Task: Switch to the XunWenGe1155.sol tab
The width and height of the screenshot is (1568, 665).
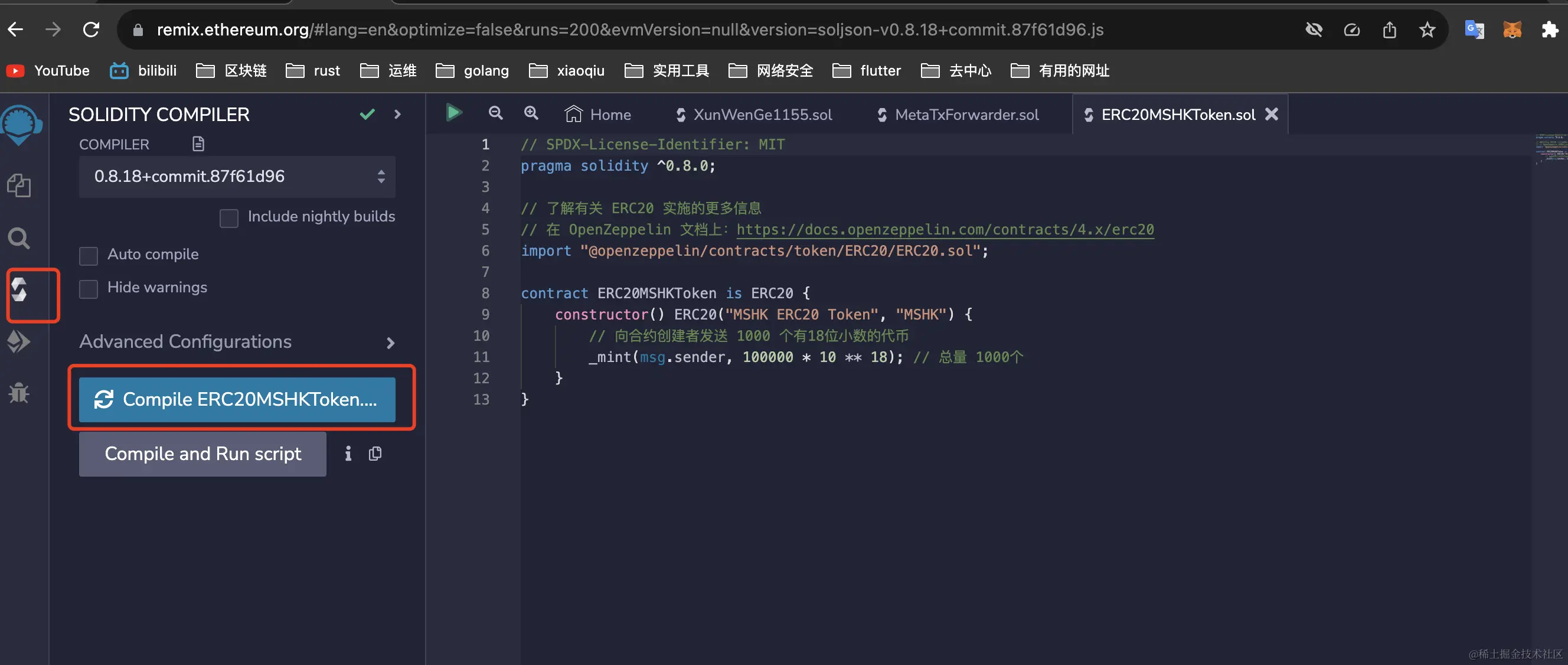Action: [x=753, y=115]
